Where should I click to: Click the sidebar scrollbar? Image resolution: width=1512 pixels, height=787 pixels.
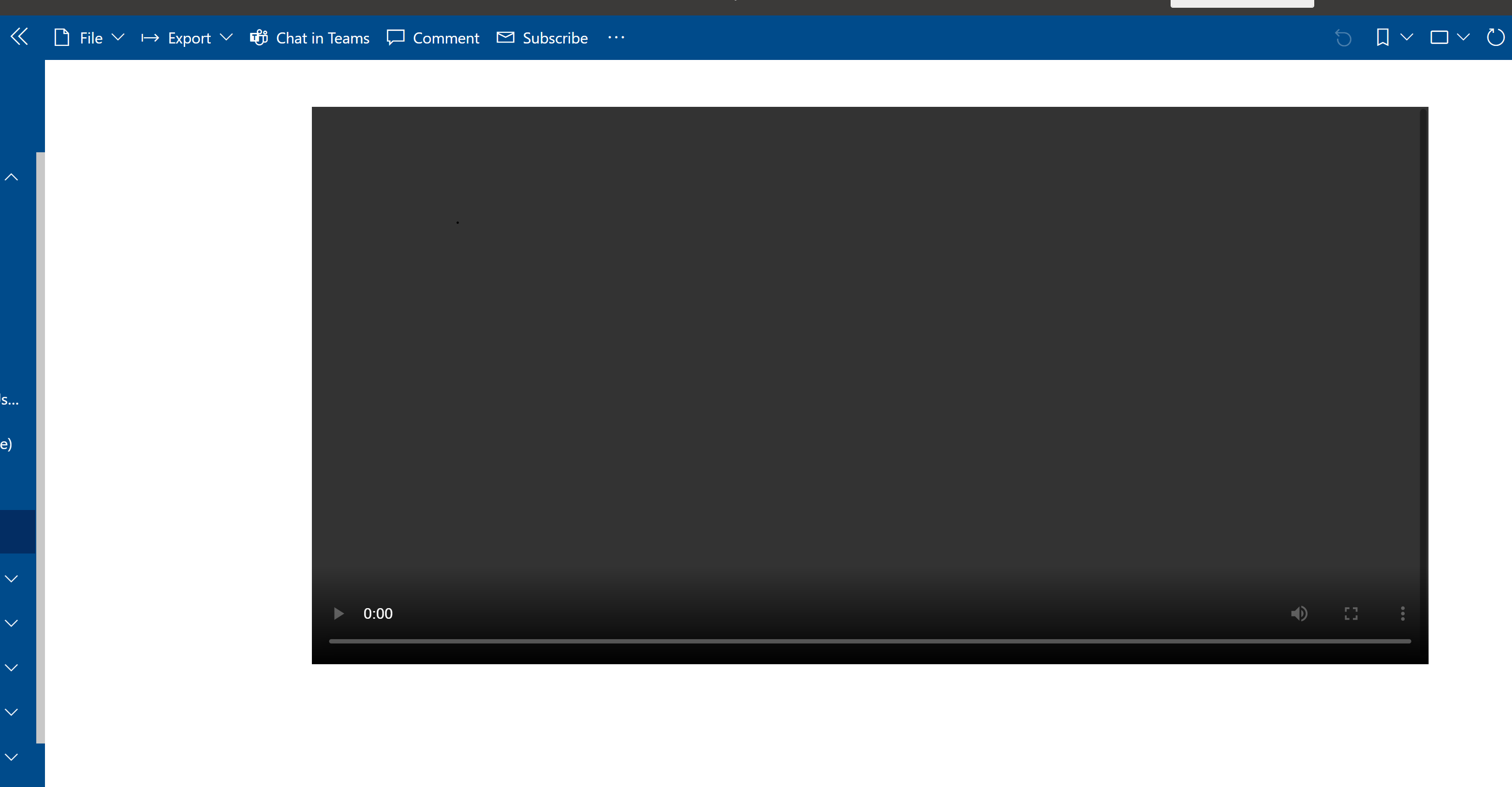[x=41, y=448]
